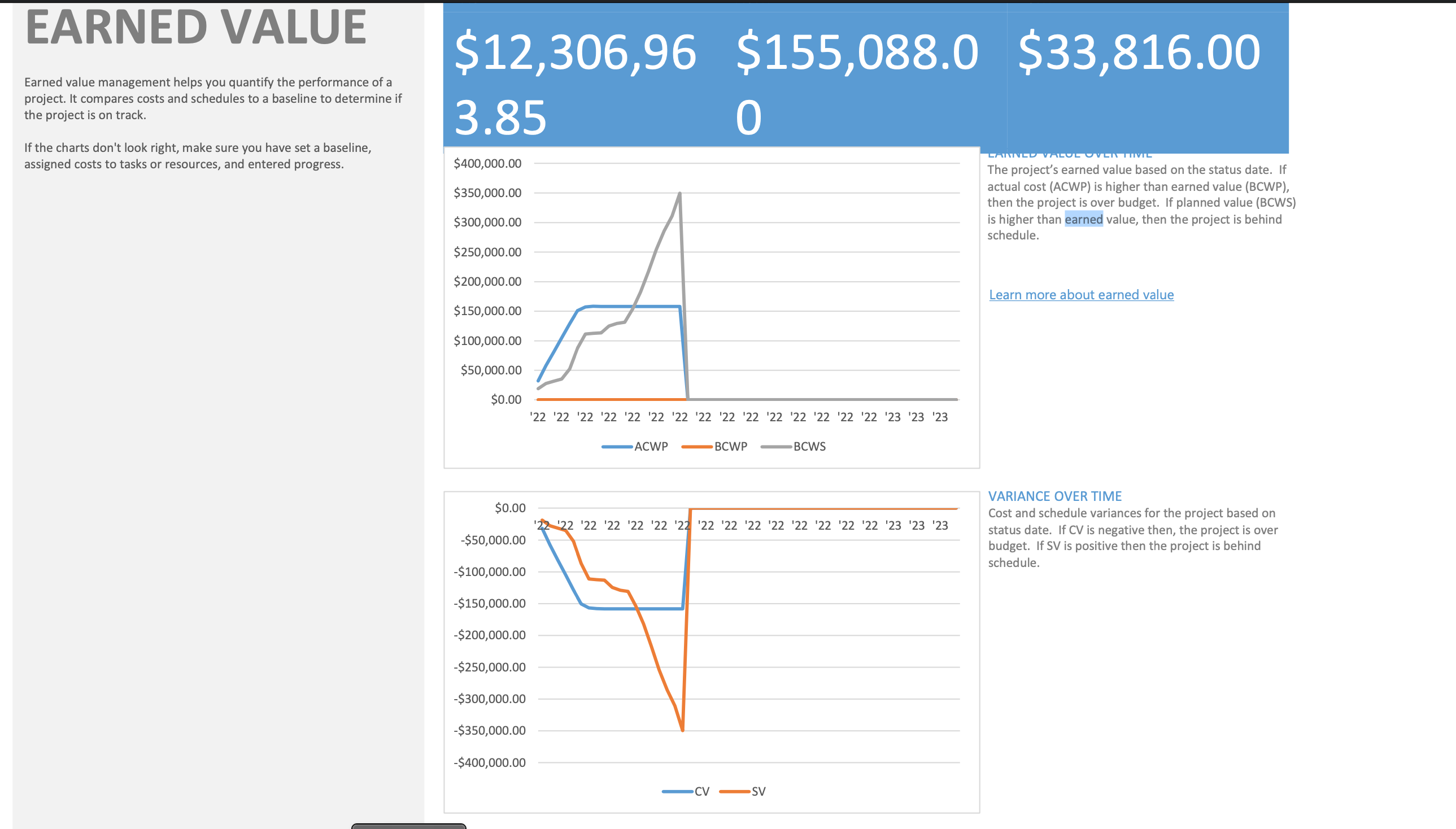Click the gray BCWS line peak near $350,000
This screenshot has width=1456, height=829.
coord(679,194)
